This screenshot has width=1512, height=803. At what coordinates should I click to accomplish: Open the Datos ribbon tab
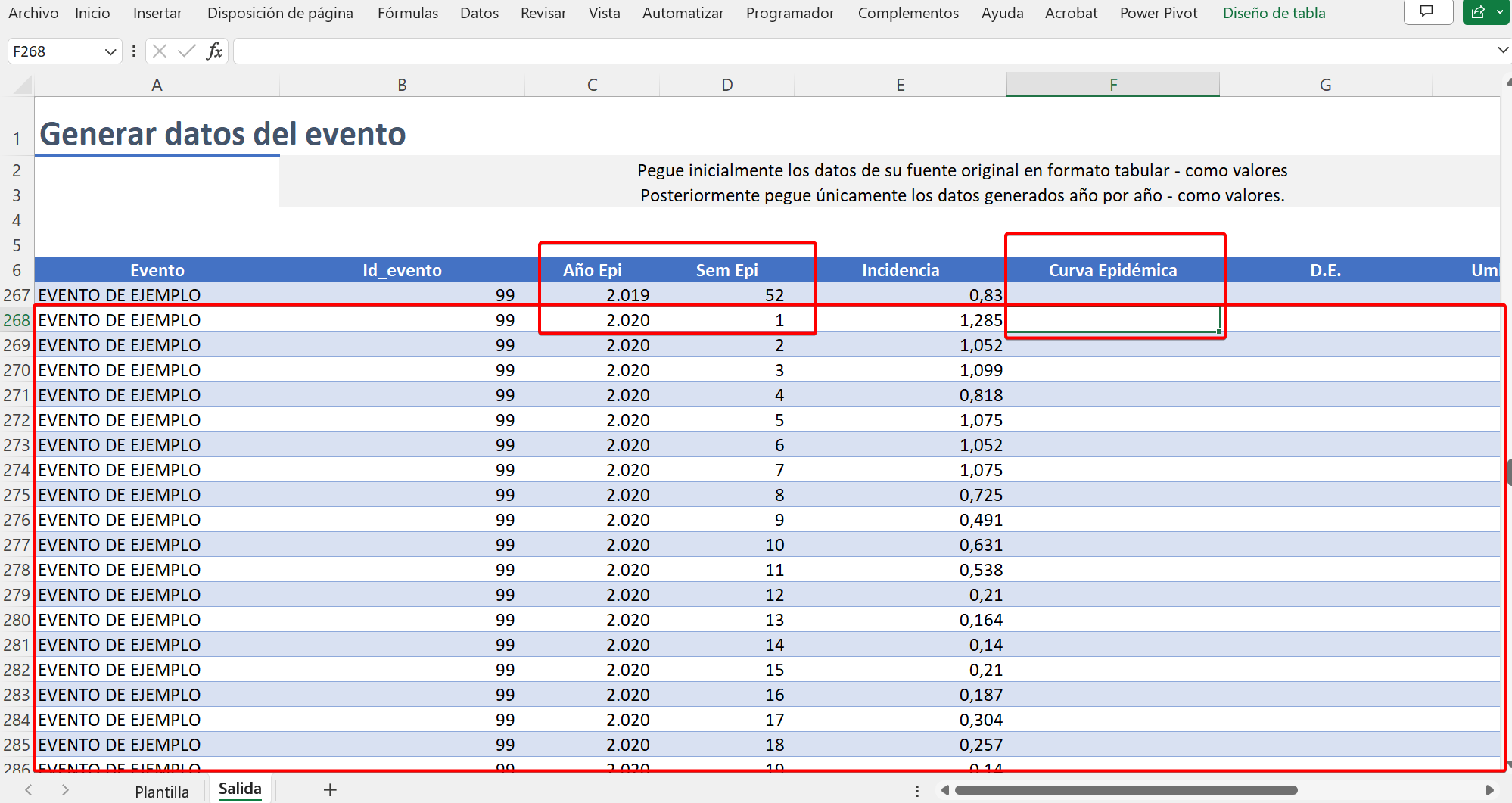point(479,13)
